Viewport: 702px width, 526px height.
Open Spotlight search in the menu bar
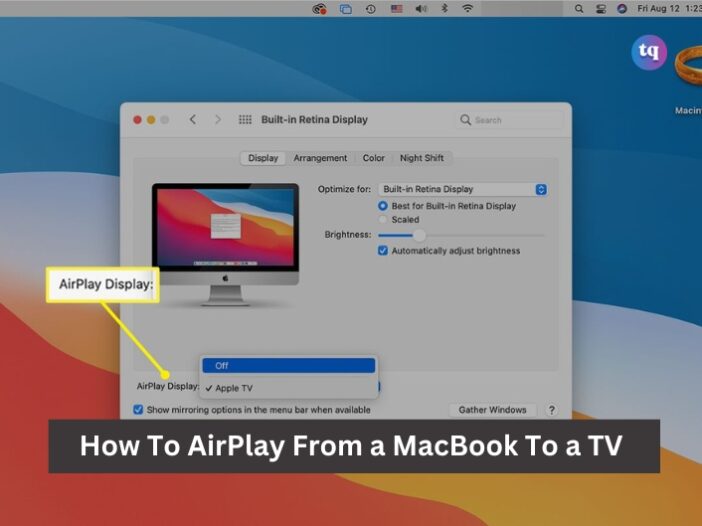point(579,9)
